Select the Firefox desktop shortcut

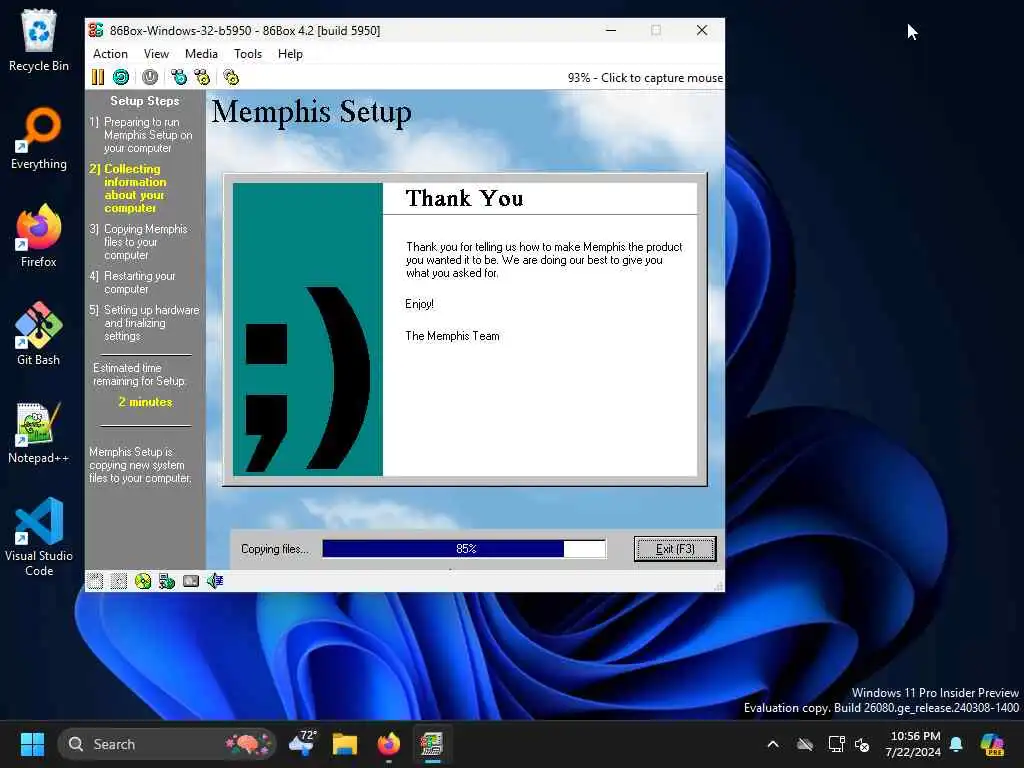pos(39,236)
